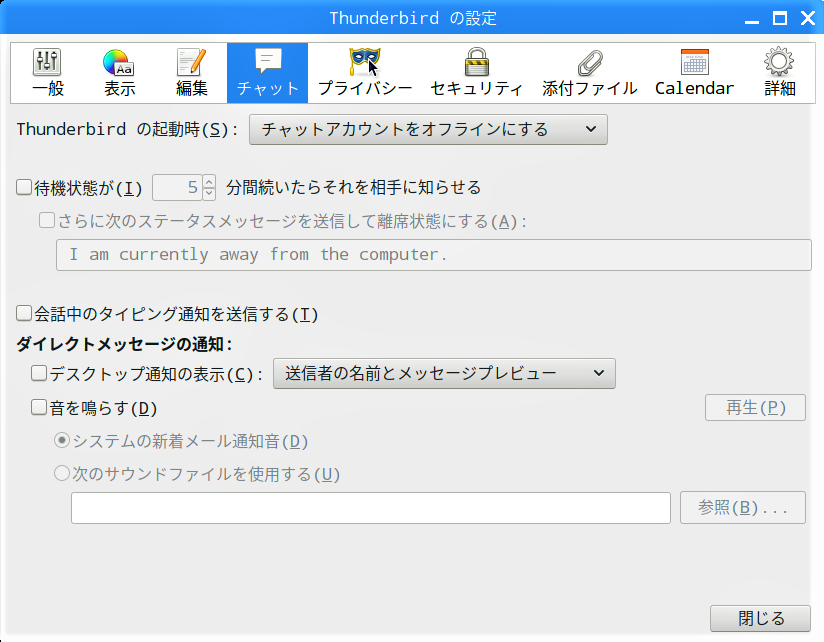
Task: Click the 閉じる (Close) button
Action: (x=760, y=618)
